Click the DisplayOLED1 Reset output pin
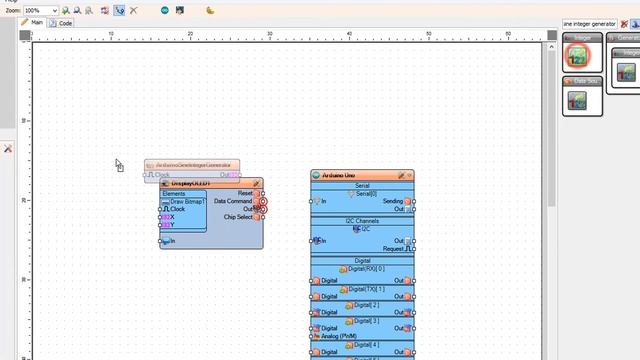Image resolution: width=640 pixels, height=360 pixels. click(x=263, y=193)
